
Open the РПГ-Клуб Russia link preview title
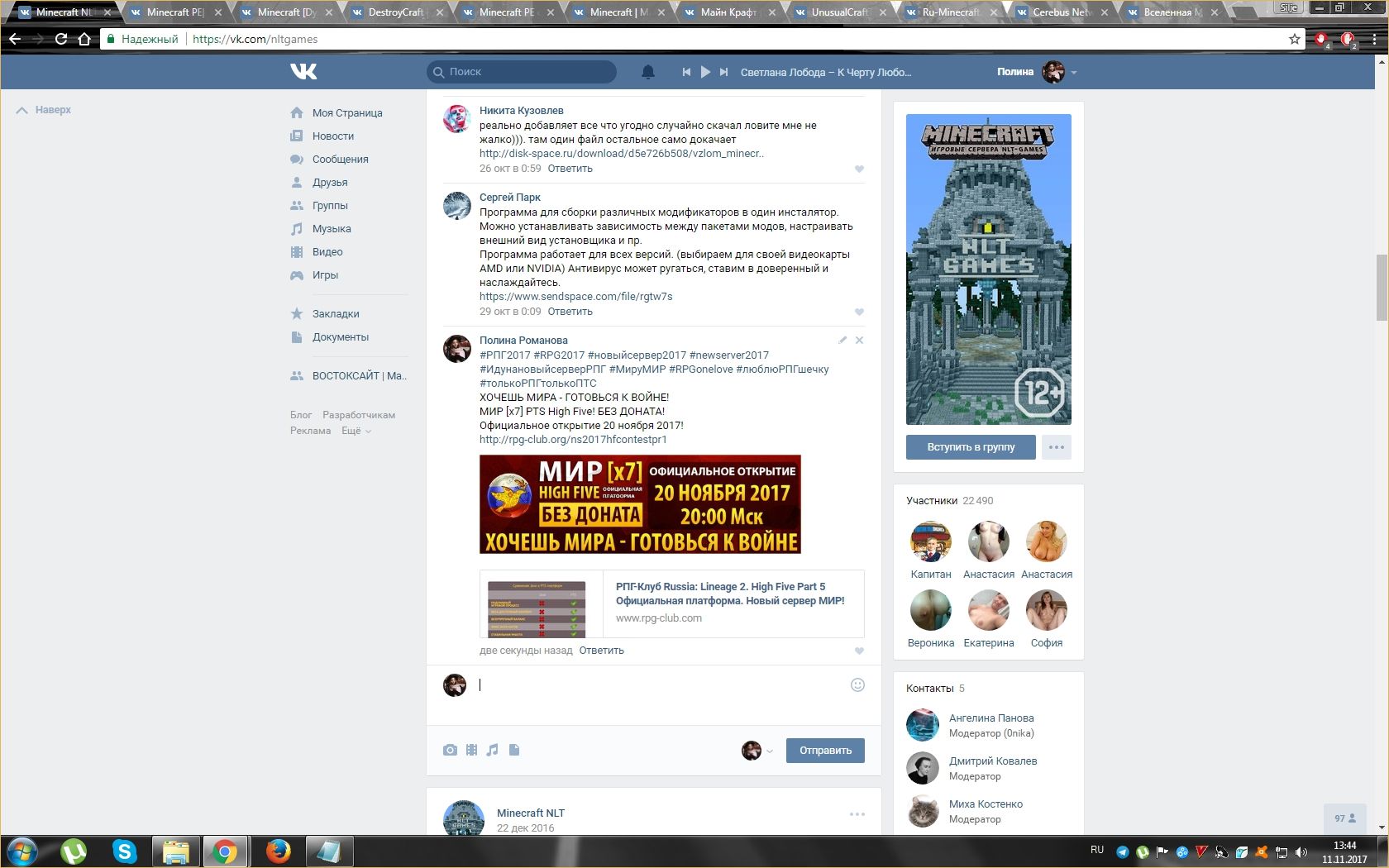click(730, 594)
